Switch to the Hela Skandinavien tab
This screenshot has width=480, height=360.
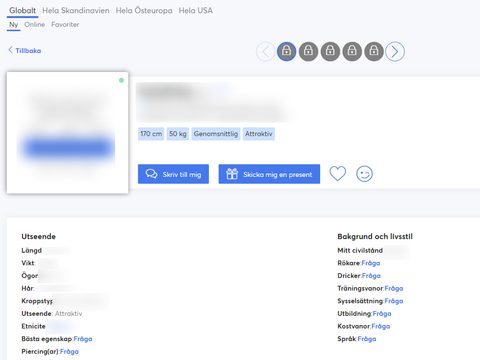pos(76,11)
